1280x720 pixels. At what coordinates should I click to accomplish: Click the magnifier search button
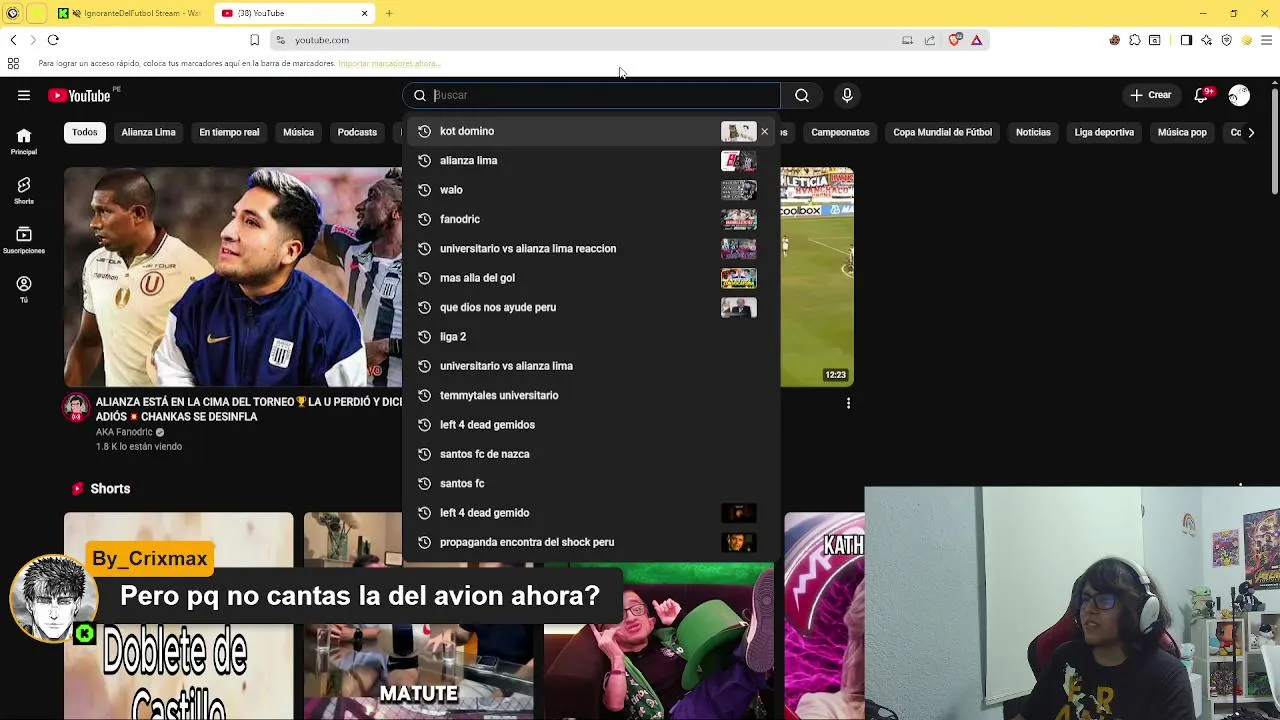tap(802, 95)
